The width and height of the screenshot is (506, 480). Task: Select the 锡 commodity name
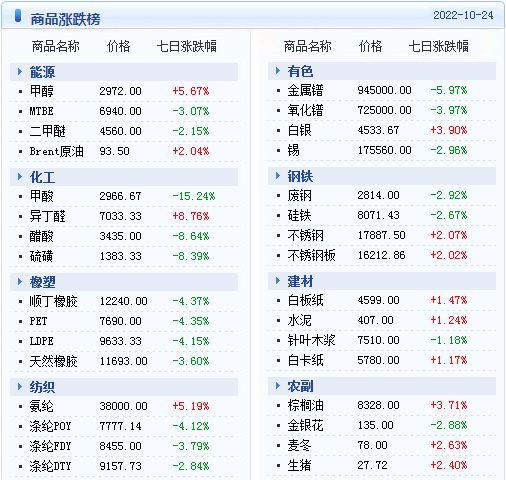(294, 150)
